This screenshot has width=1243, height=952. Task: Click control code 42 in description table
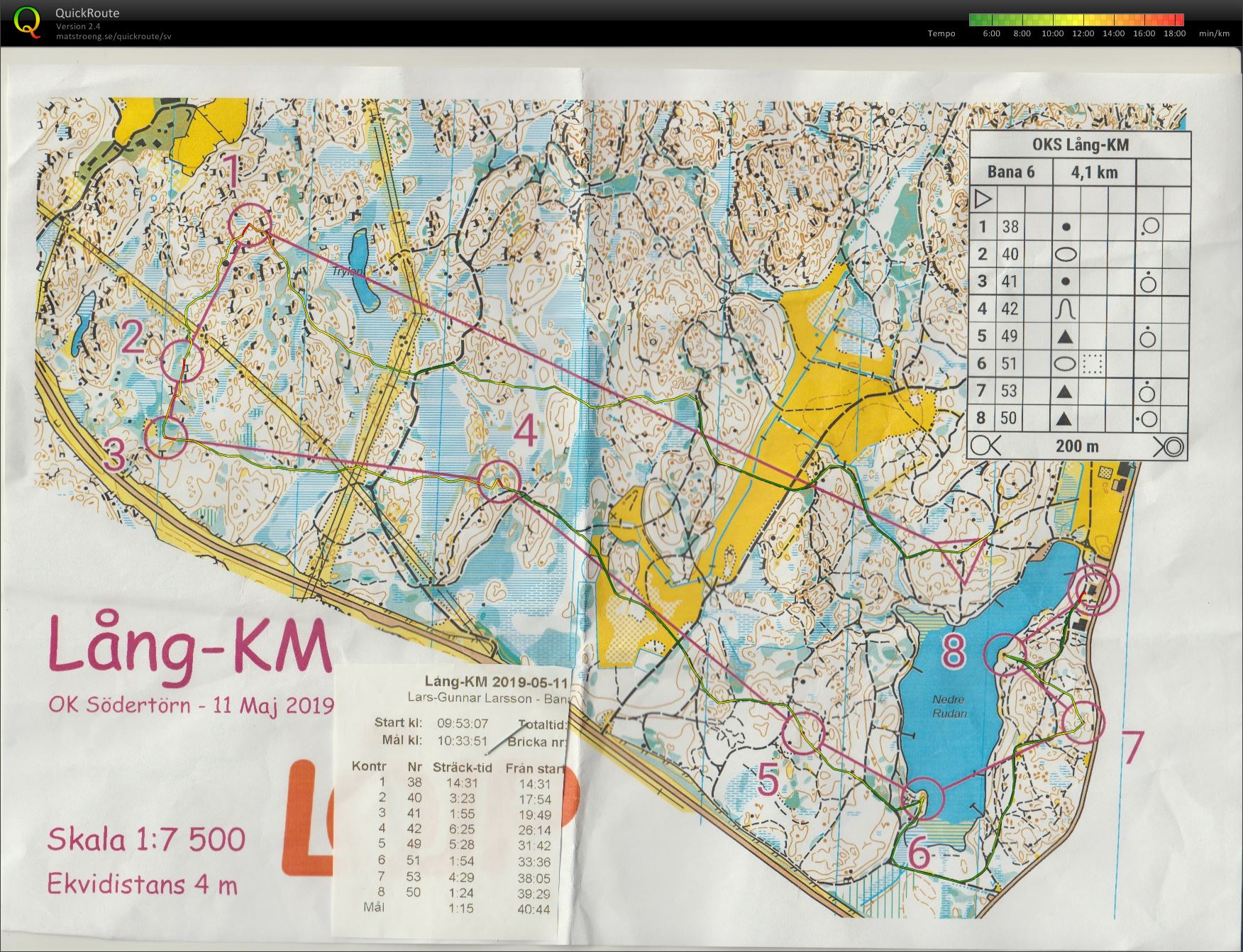coord(1010,309)
